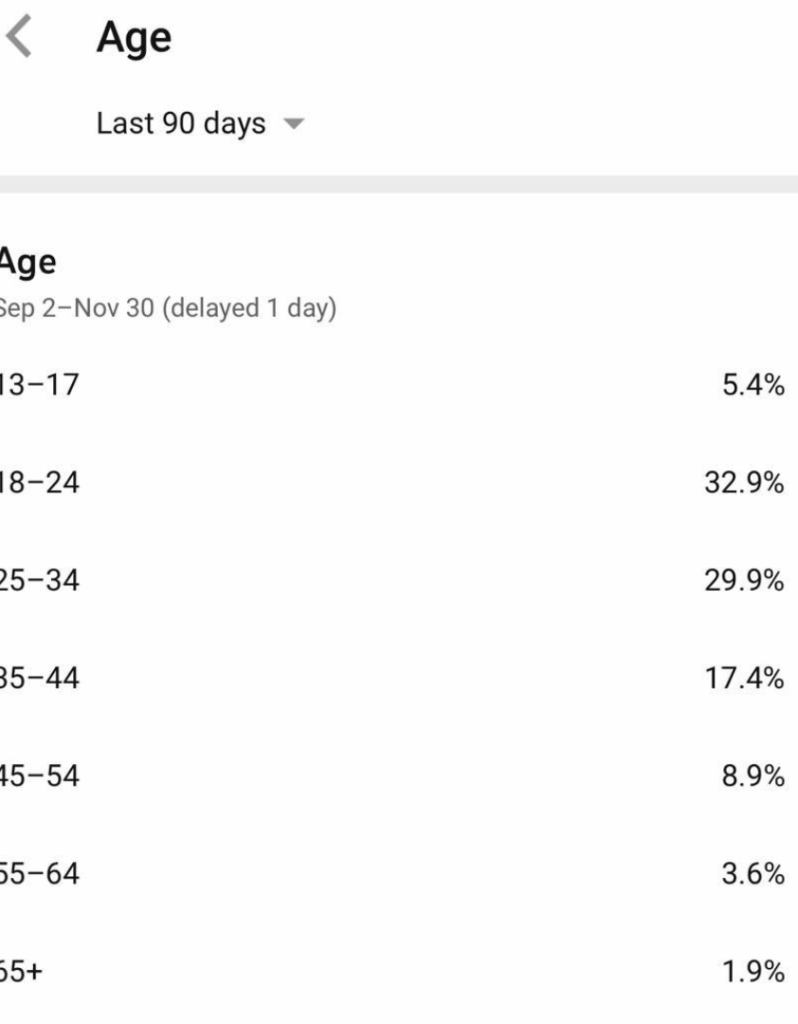Select the Age section heading
The height and width of the screenshot is (1024, 798).
(27, 263)
